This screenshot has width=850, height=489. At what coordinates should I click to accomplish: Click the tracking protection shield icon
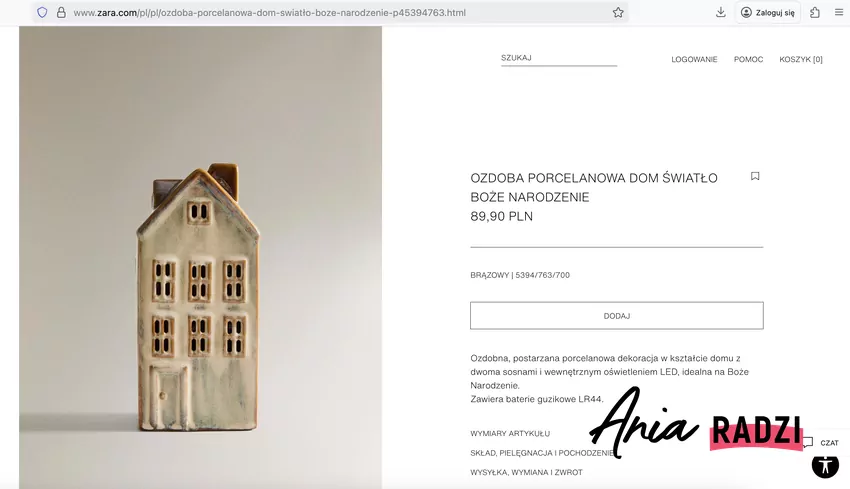pos(42,12)
